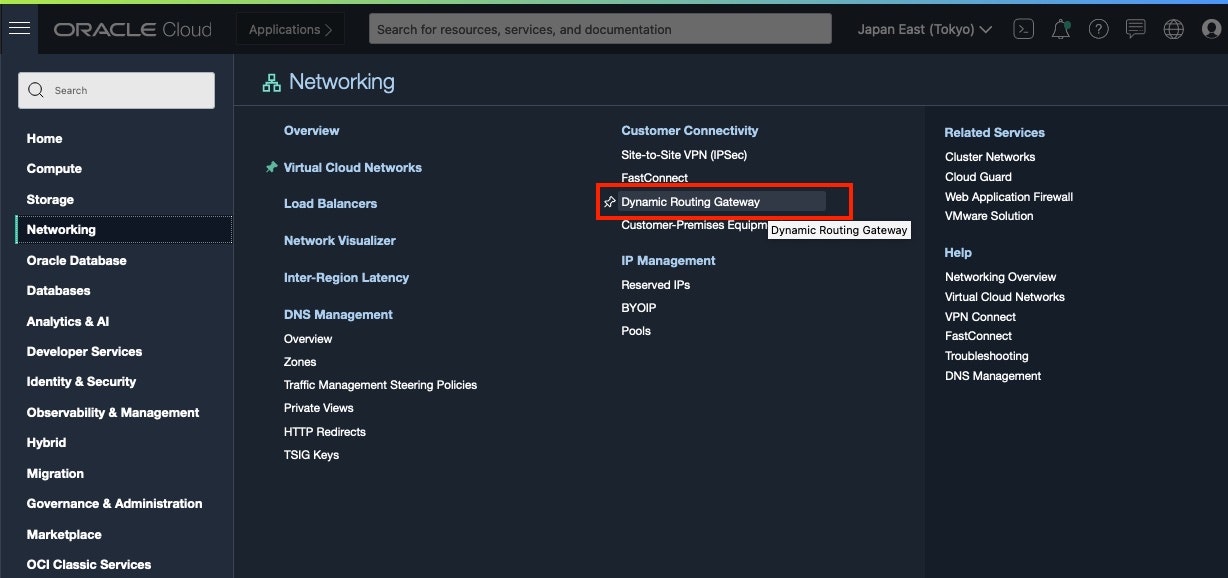Open Traffic Management Steering Policies

[380, 385]
